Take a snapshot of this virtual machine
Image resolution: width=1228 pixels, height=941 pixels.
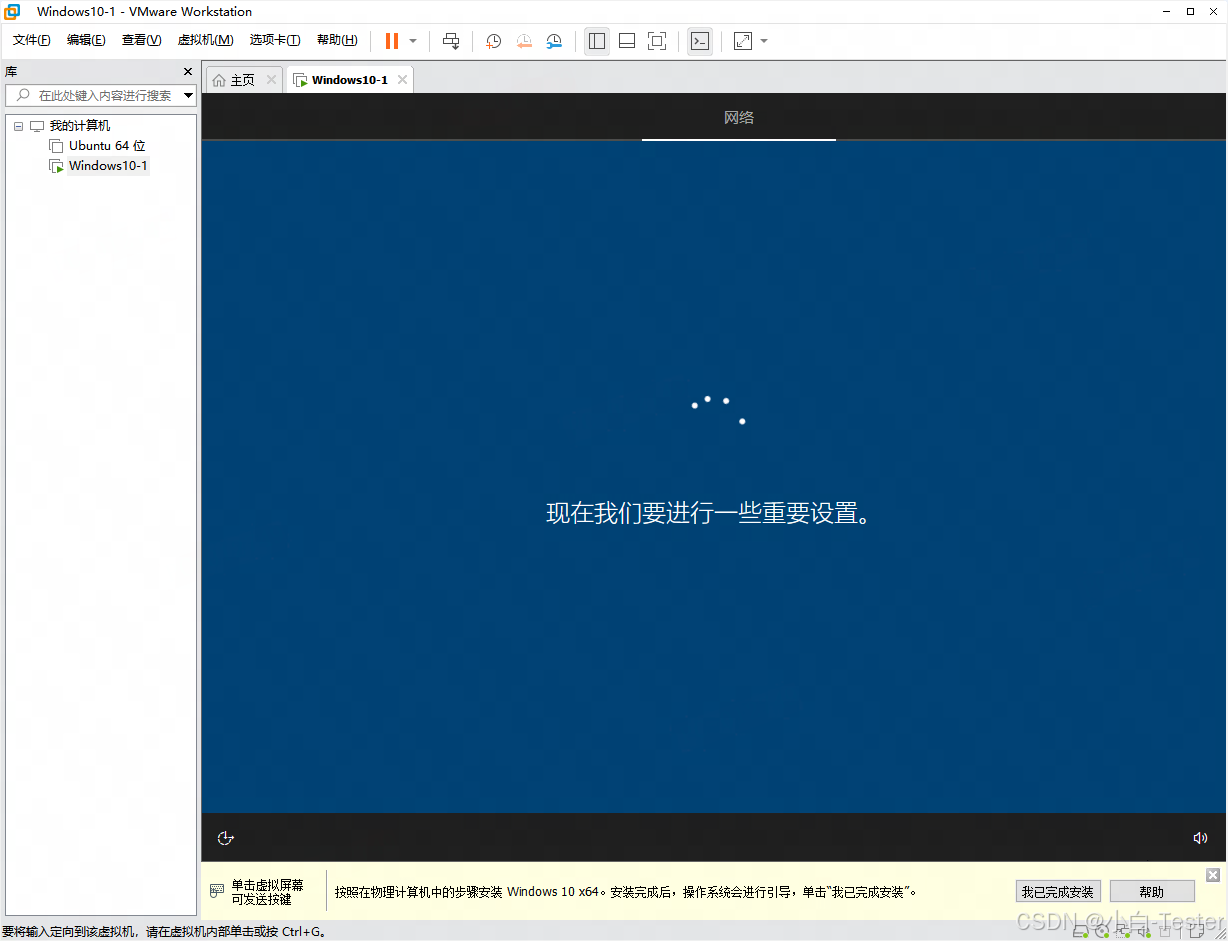[494, 41]
